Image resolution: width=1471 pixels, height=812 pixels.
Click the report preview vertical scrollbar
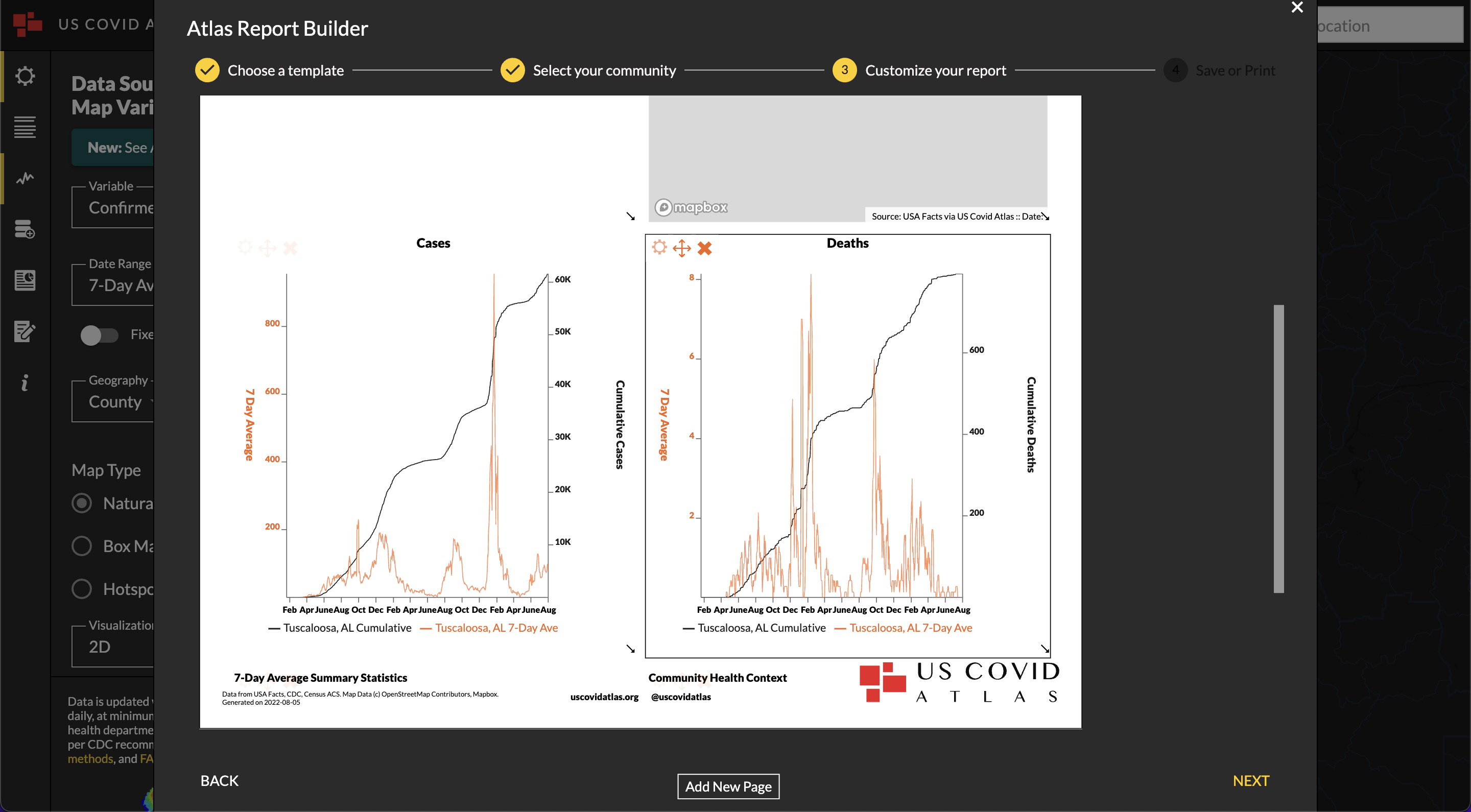(x=1278, y=449)
